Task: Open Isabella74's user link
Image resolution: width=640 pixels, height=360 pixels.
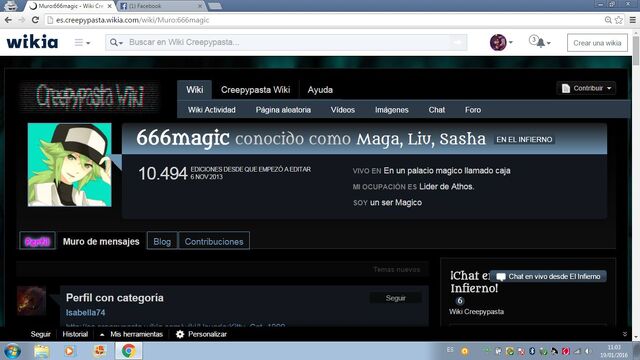Action: 85,312
